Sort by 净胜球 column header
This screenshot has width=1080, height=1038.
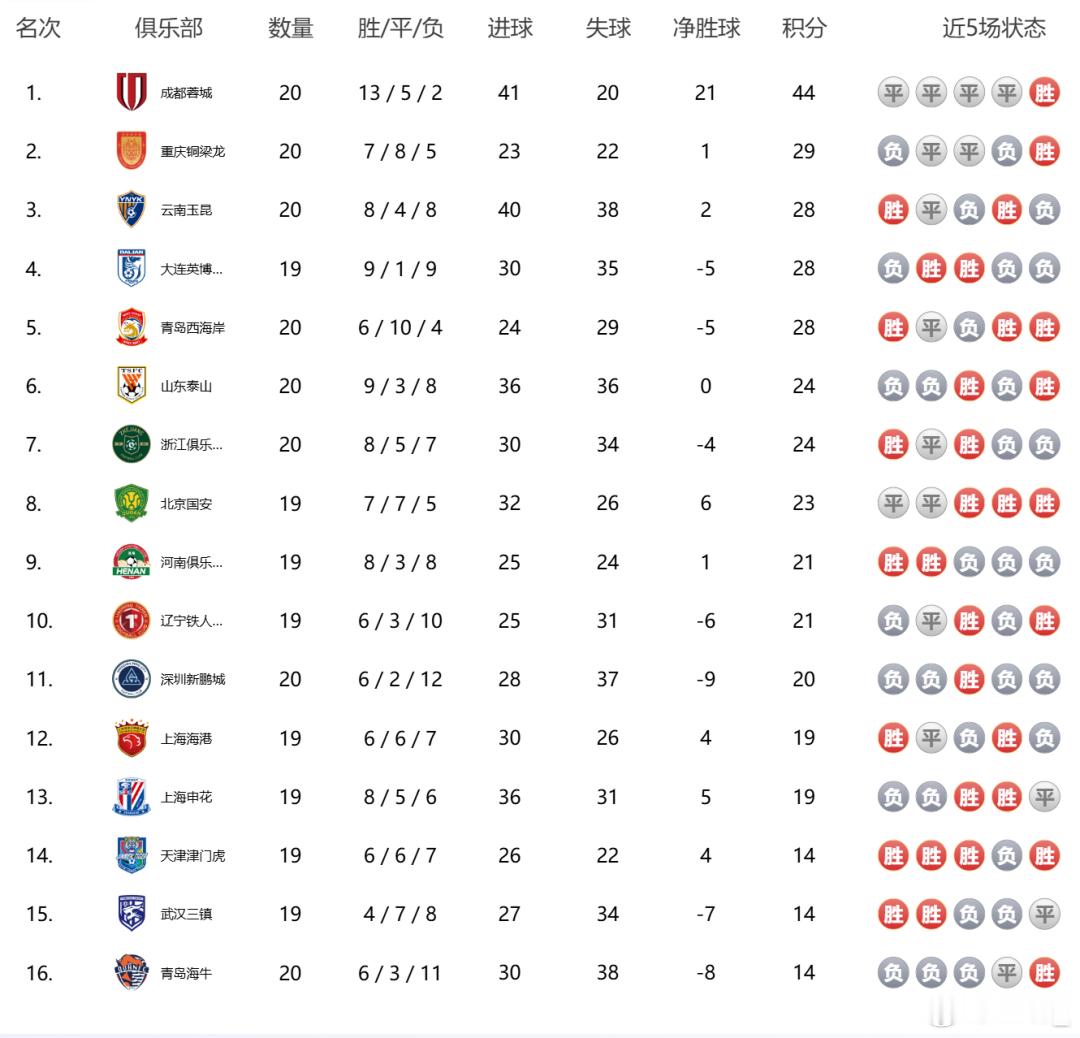[x=706, y=28]
